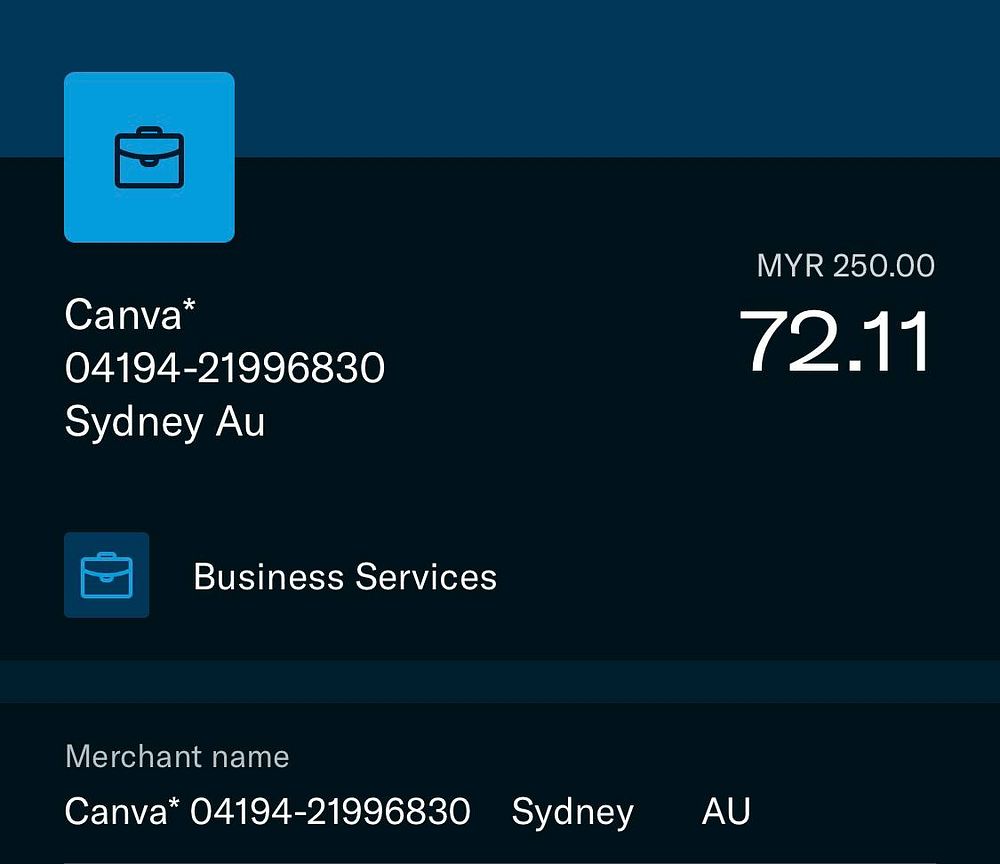Click the Canva* text in merchant name row
Image resolution: width=1000 pixels, height=864 pixels.
pyautogui.click(x=122, y=811)
